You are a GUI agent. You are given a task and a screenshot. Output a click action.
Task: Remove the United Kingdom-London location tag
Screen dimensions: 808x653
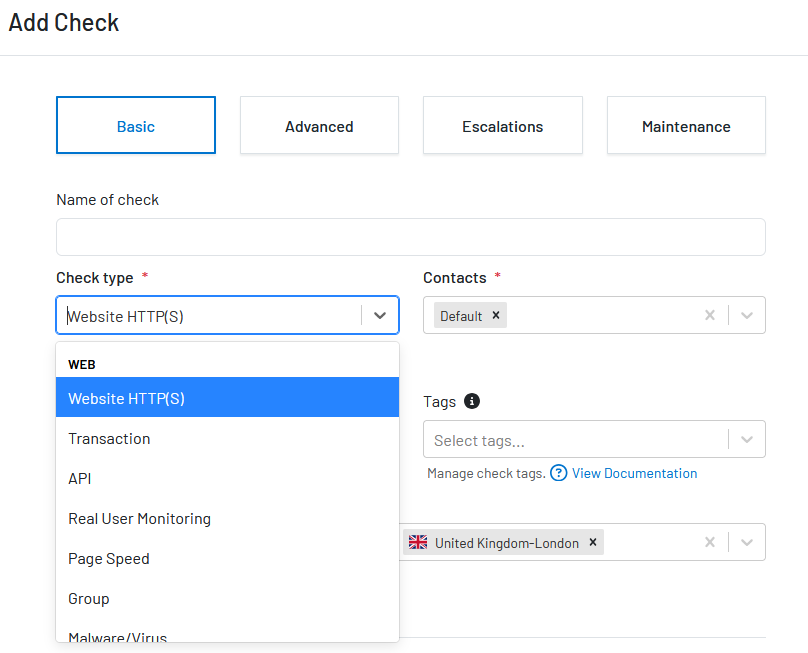[x=593, y=542]
